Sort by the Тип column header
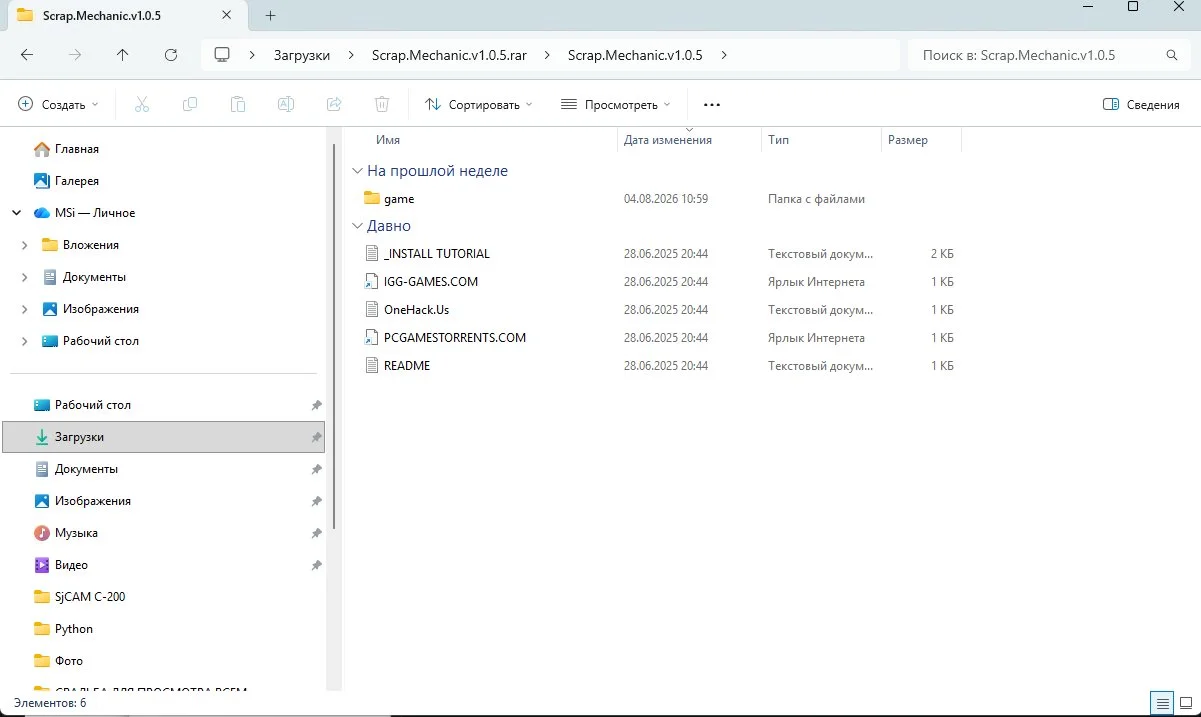 779,140
